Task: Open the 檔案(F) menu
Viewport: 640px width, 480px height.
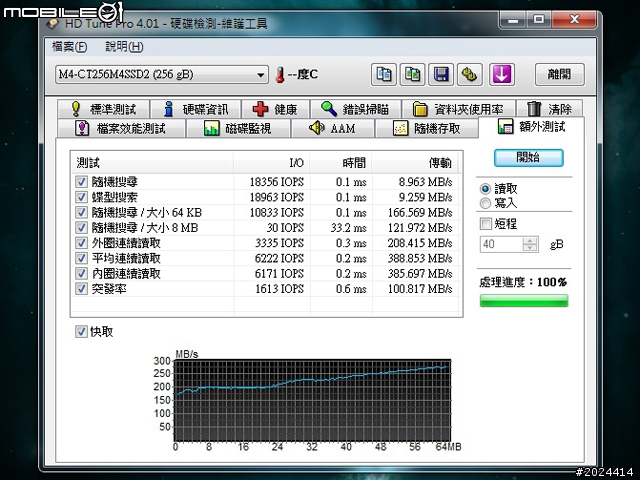Action: [69, 47]
